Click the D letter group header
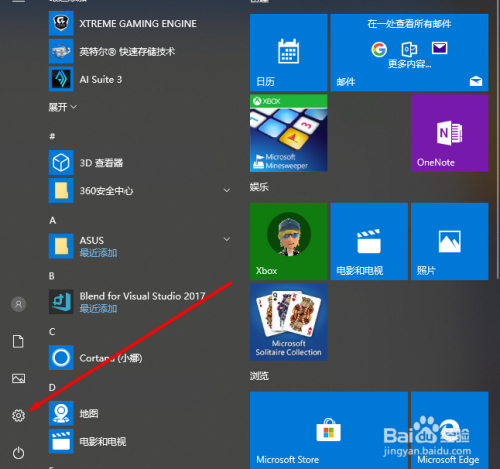 52,387
